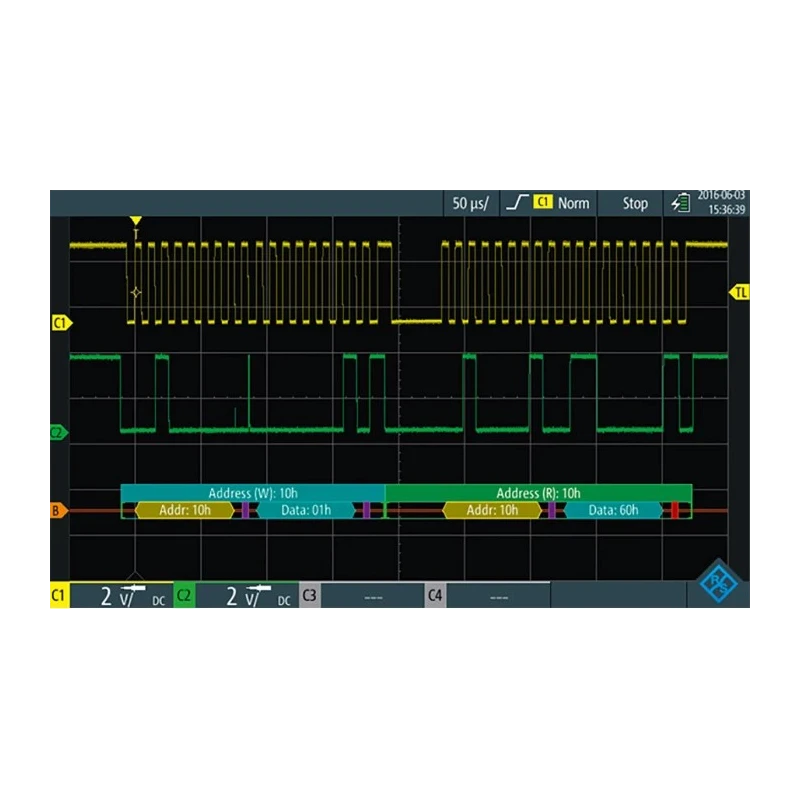The height and width of the screenshot is (800, 800).
Task: Adjust the C2 2 V/ vertical scale
Action: point(242,596)
